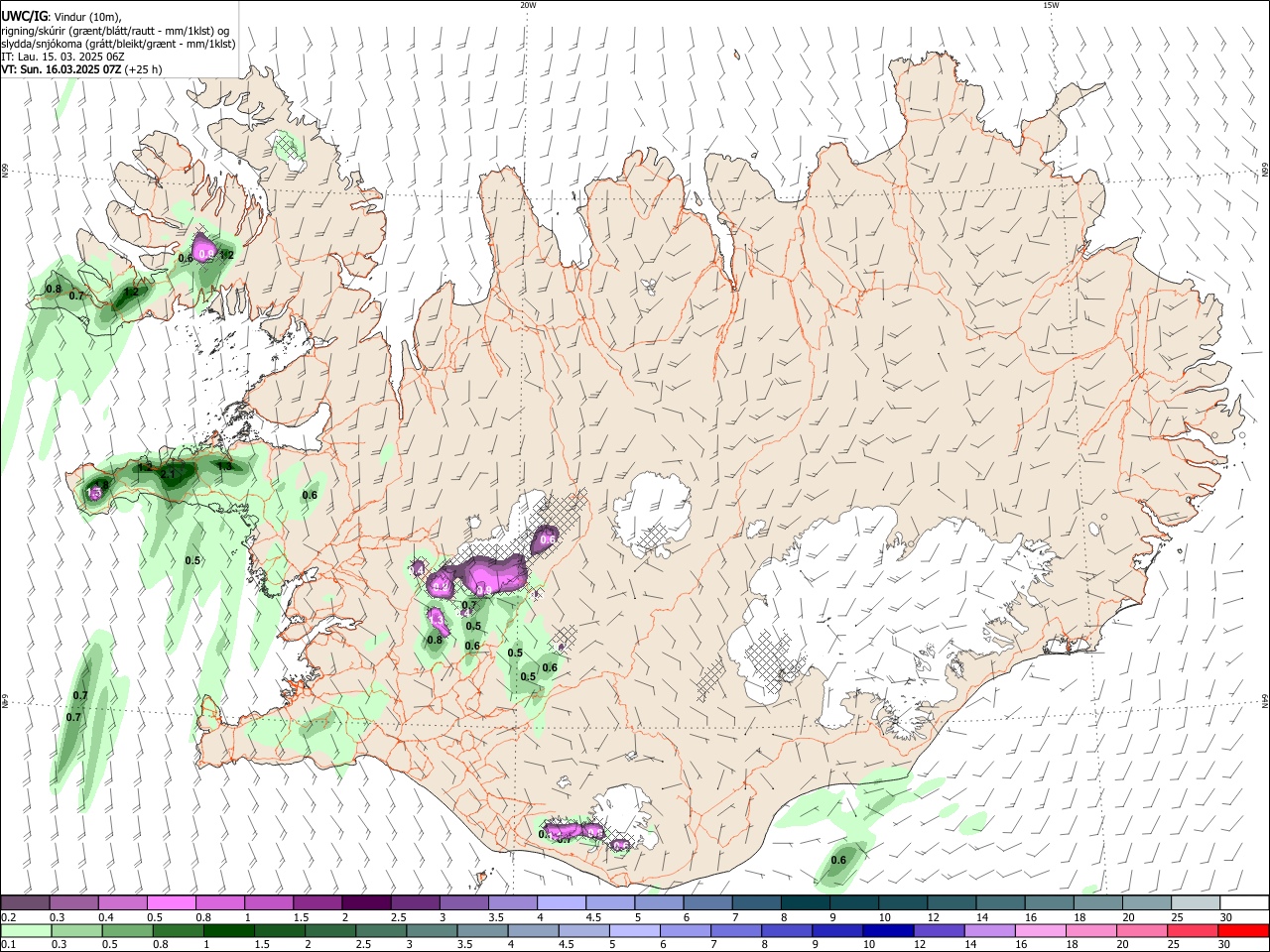
Task: Click the '30' label in the rain scale
Action: click(1222, 945)
